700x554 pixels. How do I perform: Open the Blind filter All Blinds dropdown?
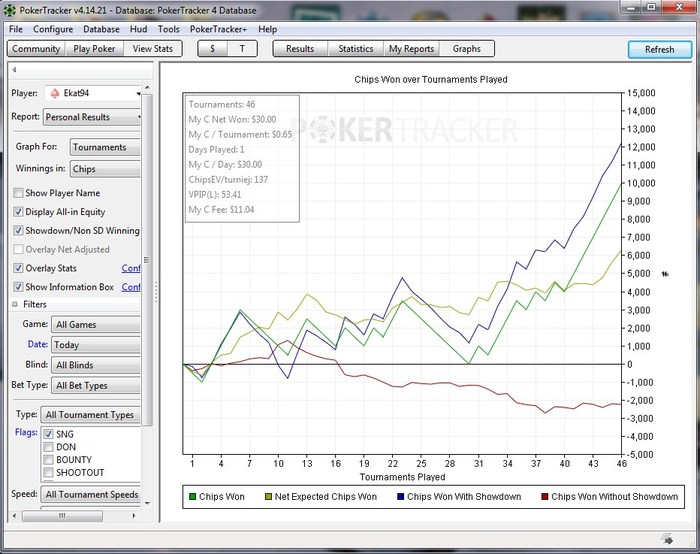point(96,365)
